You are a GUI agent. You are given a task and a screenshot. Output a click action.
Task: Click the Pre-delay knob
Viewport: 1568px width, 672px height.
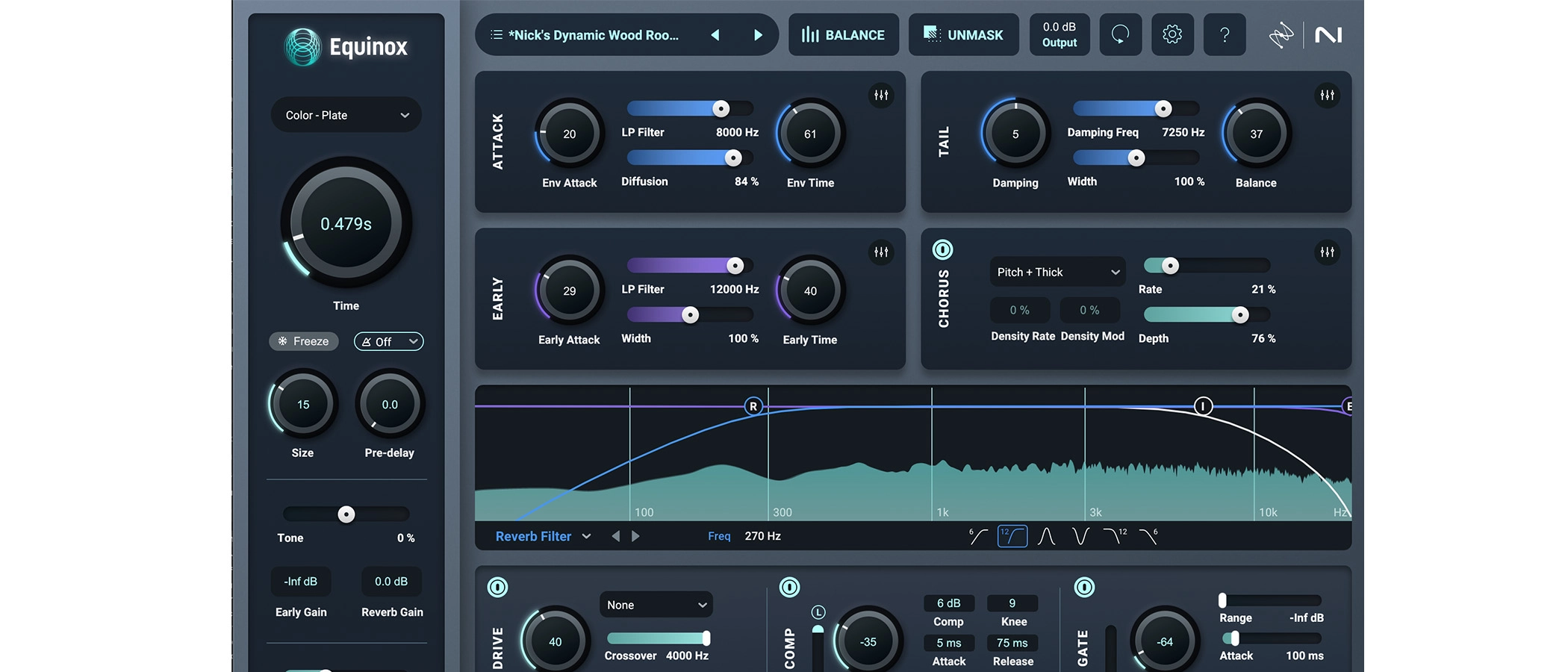pos(390,404)
